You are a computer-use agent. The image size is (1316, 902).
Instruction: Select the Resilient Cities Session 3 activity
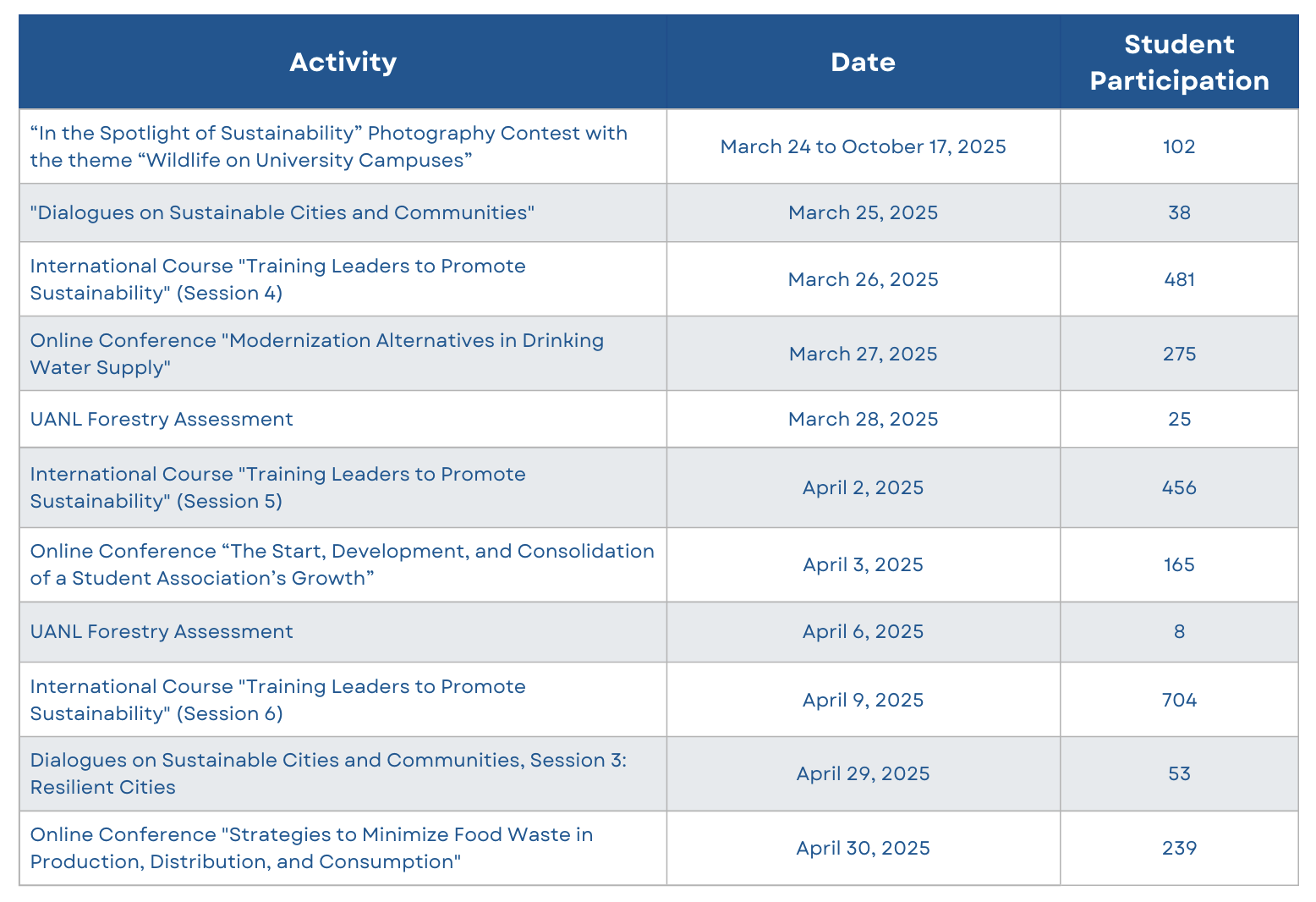328,773
